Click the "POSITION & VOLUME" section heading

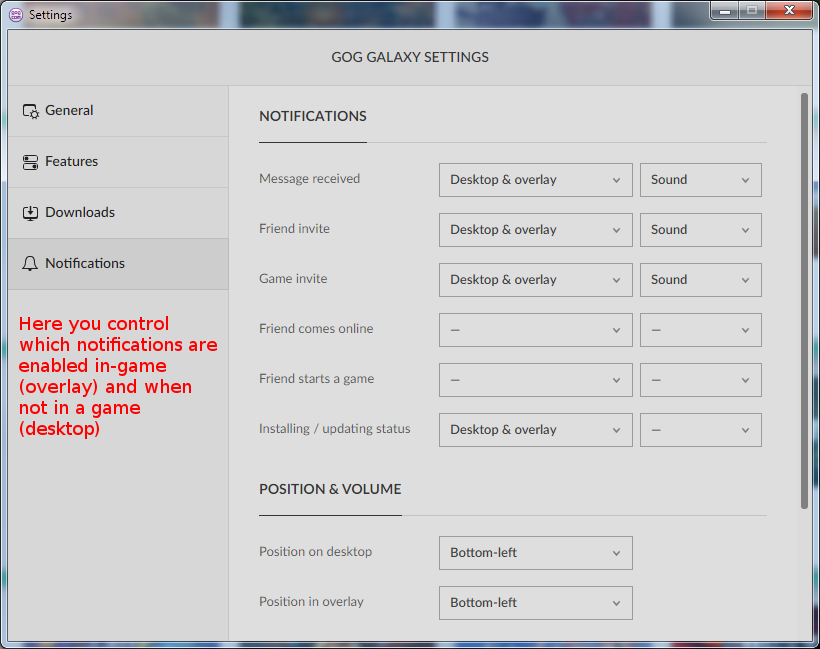pyautogui.click(x=331, y=489)
